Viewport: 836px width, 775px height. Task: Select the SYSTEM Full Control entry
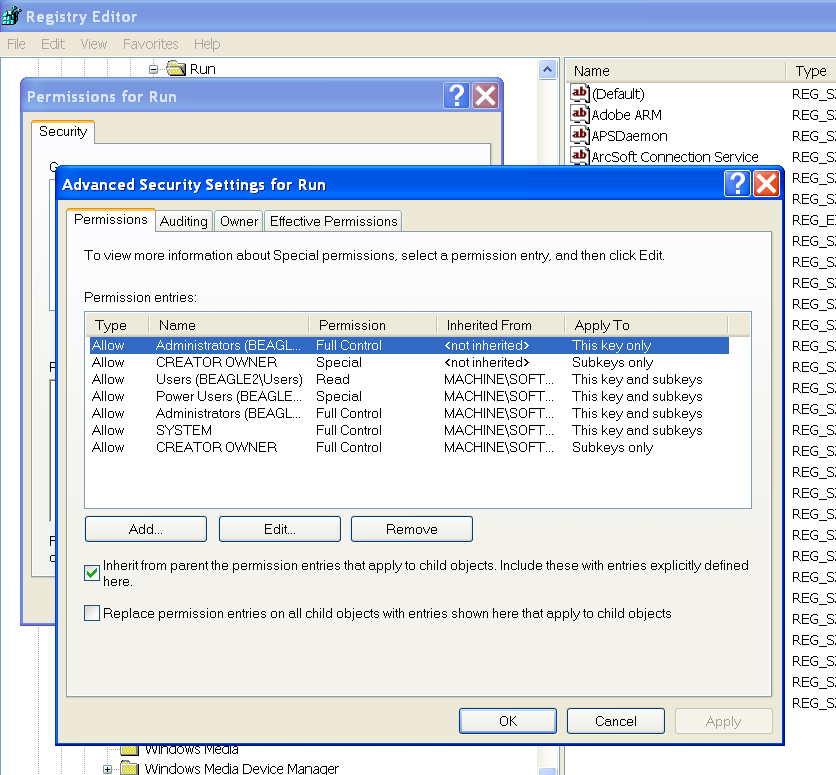409,430
